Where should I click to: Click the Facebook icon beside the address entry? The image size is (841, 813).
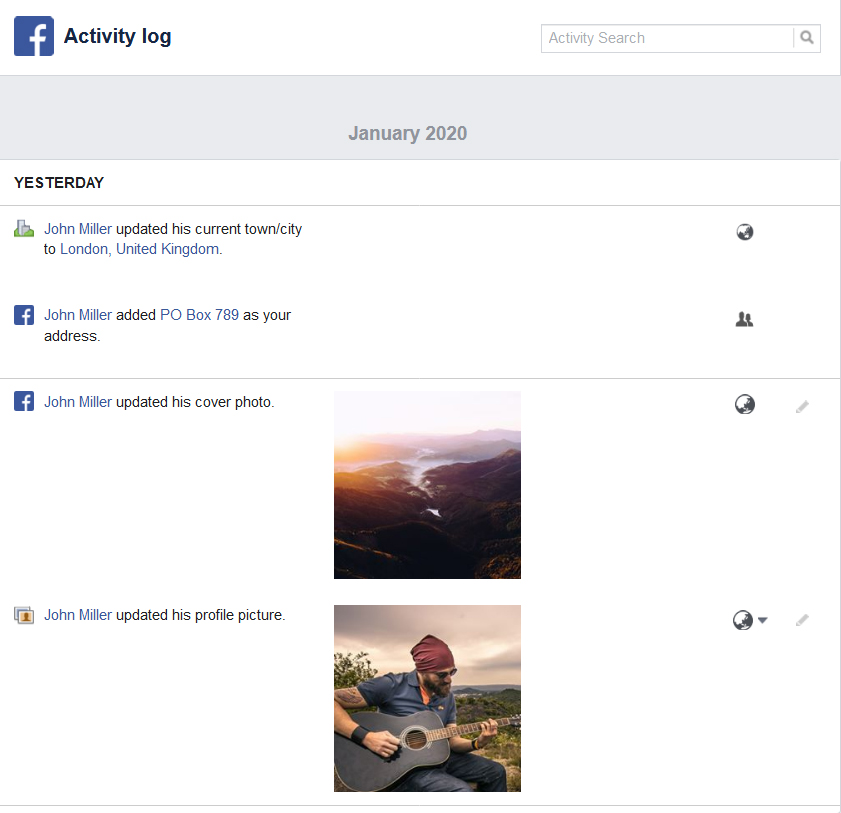point(24,315)
